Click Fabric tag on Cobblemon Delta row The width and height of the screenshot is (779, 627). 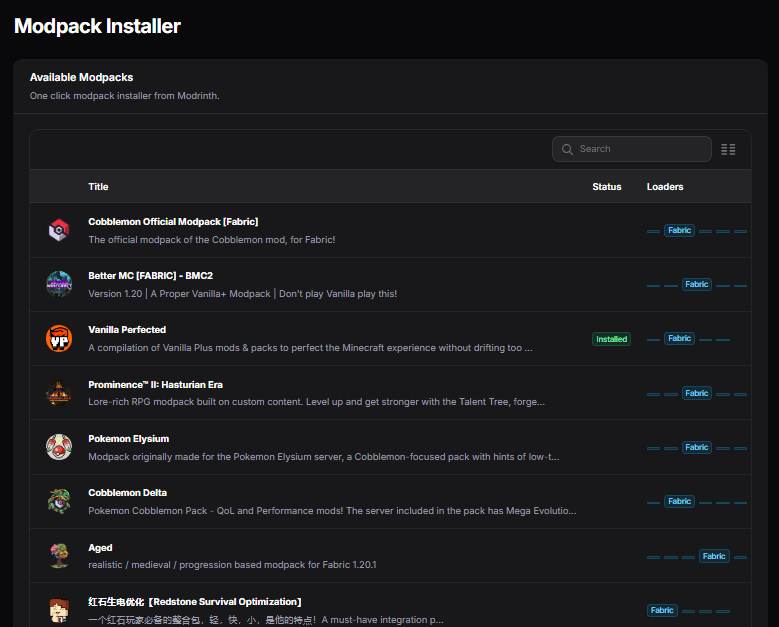679,501
